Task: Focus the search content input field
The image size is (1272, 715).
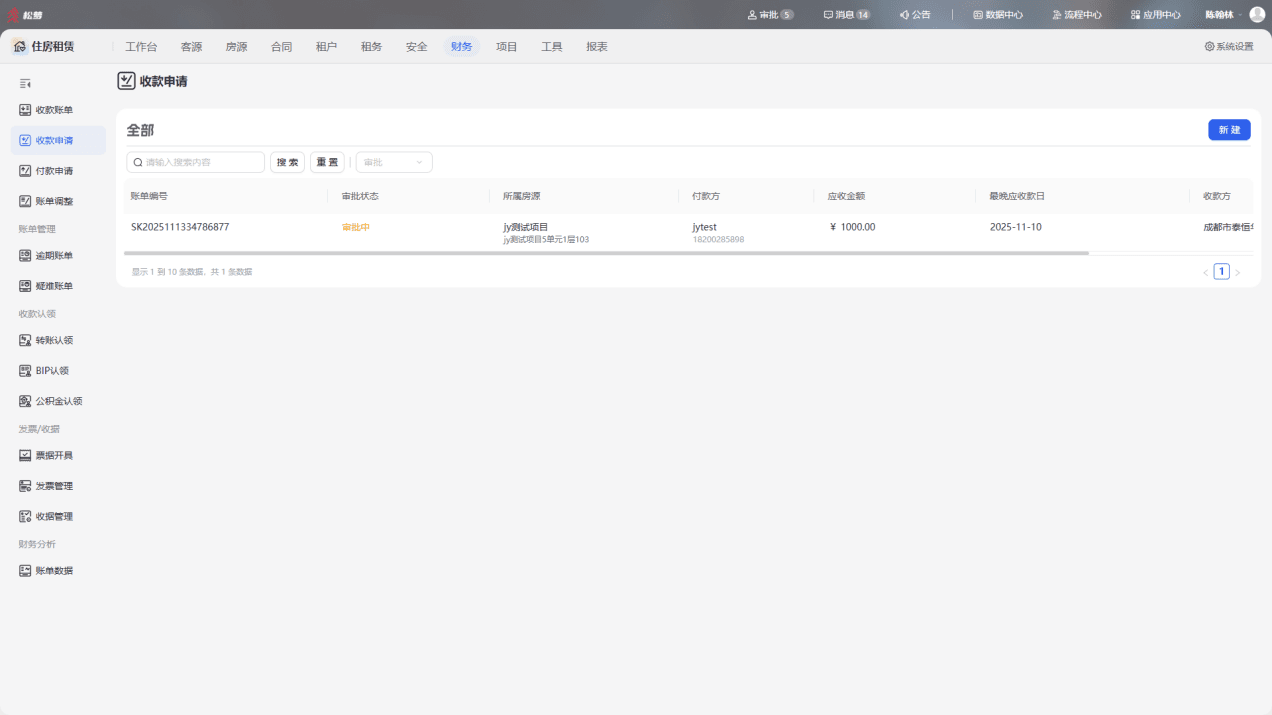Action: pos(196,162)
